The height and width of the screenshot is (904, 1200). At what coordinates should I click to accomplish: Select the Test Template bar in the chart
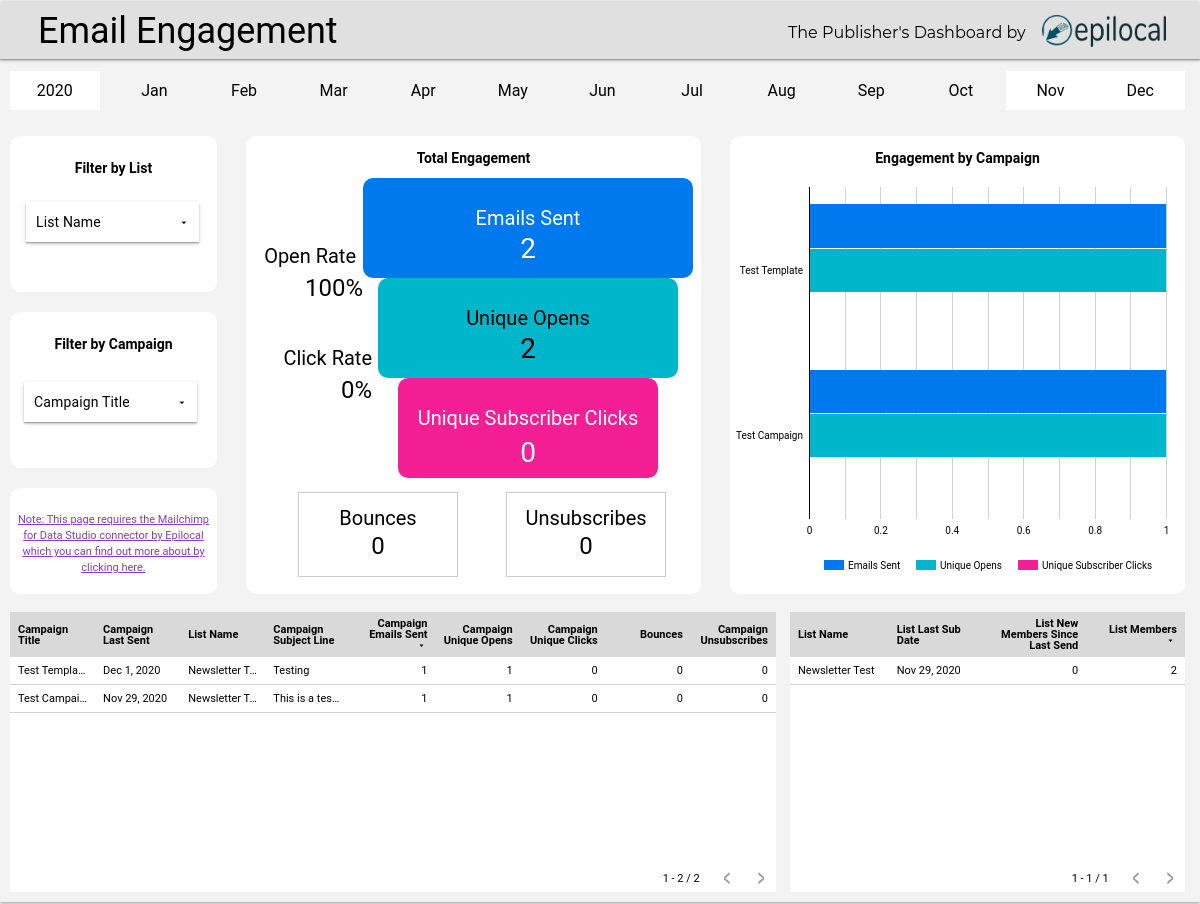(x=985, y=226)
